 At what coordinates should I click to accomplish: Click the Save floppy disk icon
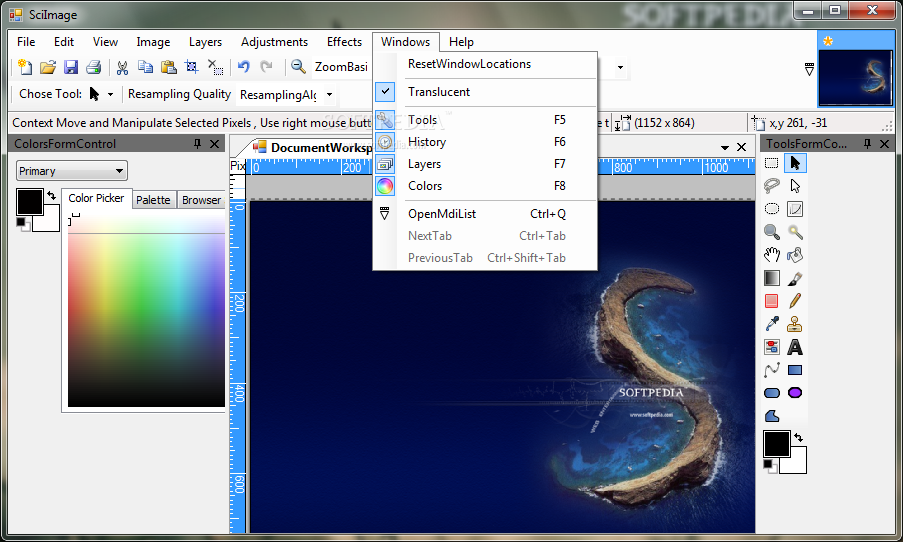click(71, 67)
